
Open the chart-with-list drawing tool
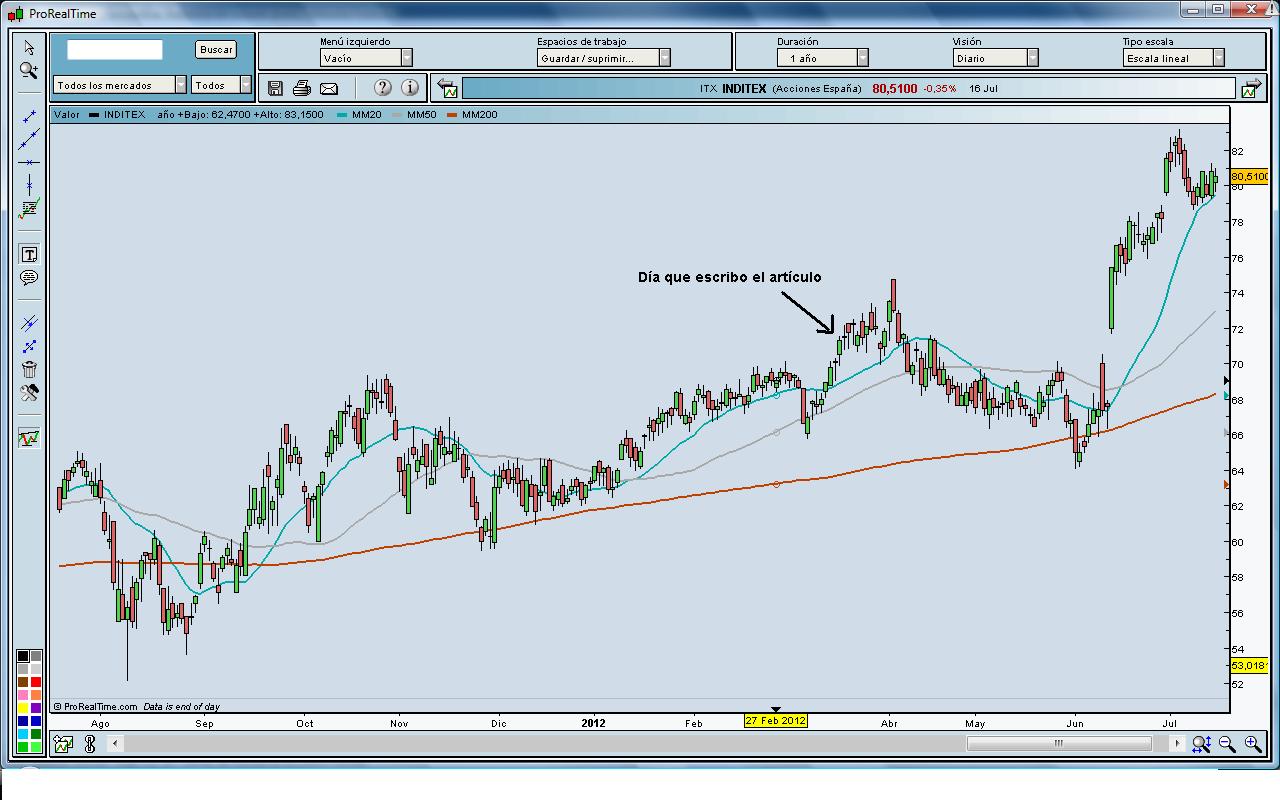point(29,209)
